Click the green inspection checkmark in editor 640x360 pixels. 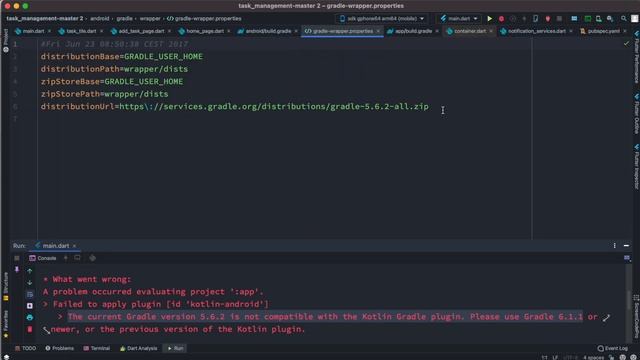tap(626, 43)
